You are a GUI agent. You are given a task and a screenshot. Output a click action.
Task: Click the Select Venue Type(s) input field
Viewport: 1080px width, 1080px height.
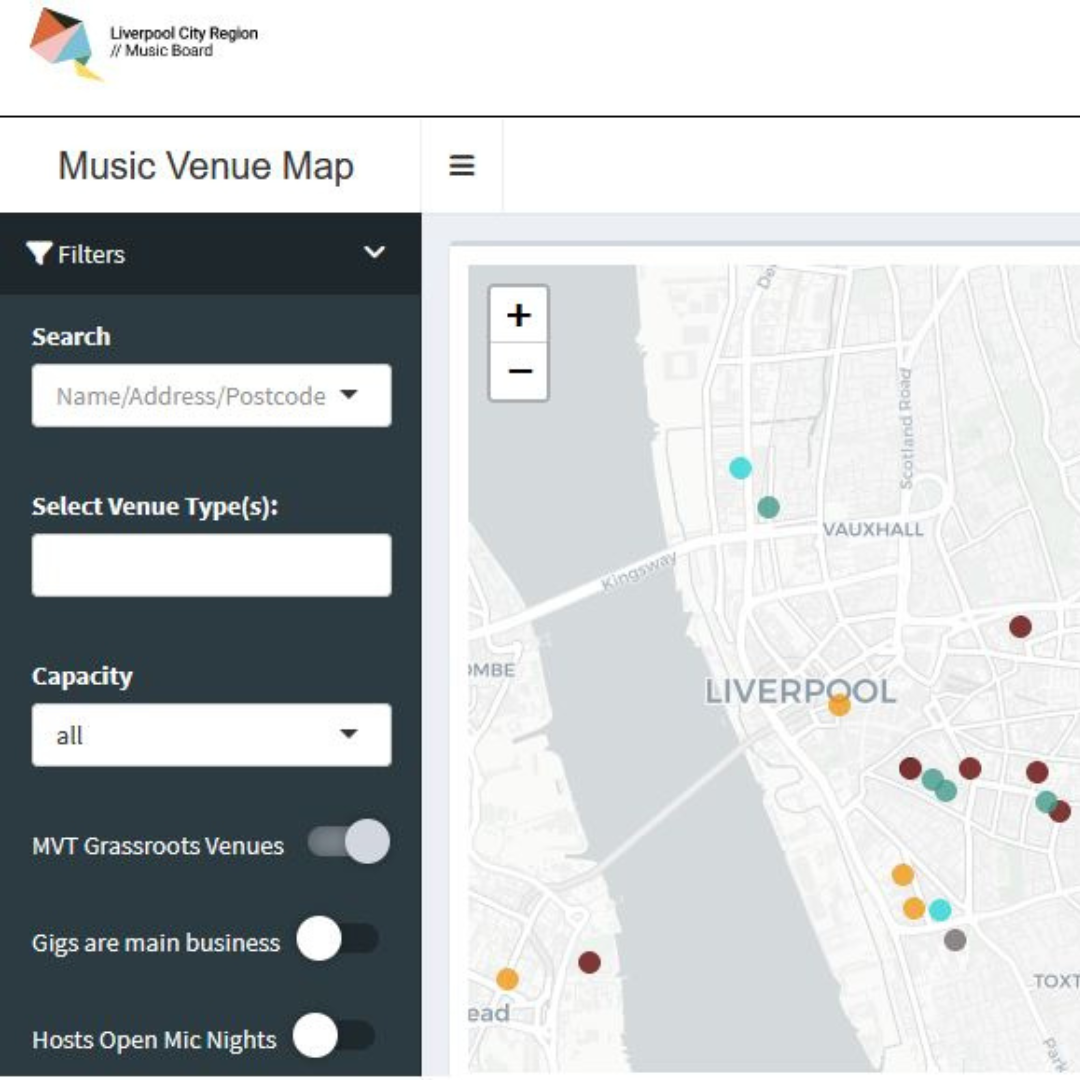tap(210, 565)
